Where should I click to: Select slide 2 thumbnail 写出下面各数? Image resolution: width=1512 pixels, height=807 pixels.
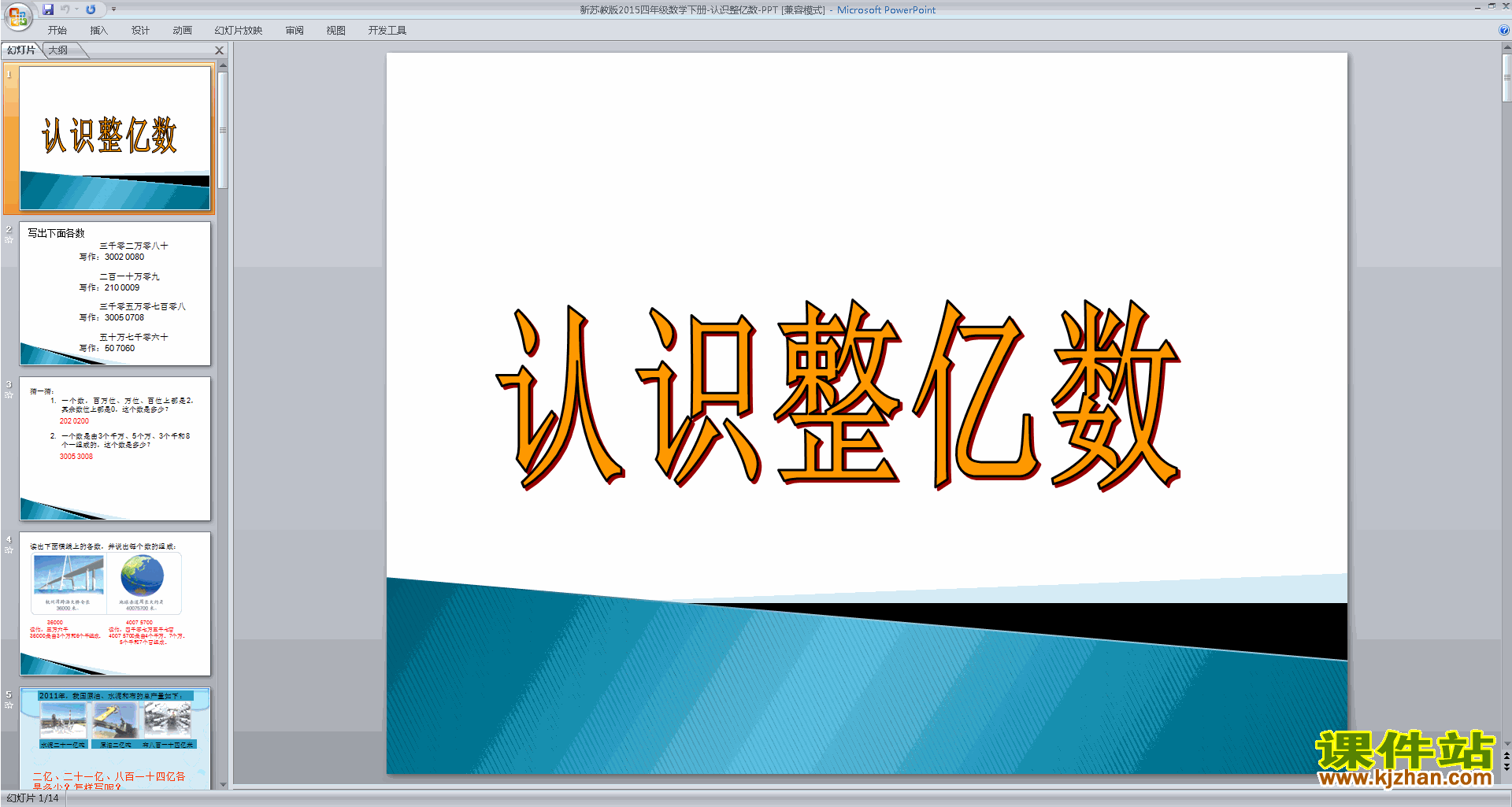coord(115,293)
